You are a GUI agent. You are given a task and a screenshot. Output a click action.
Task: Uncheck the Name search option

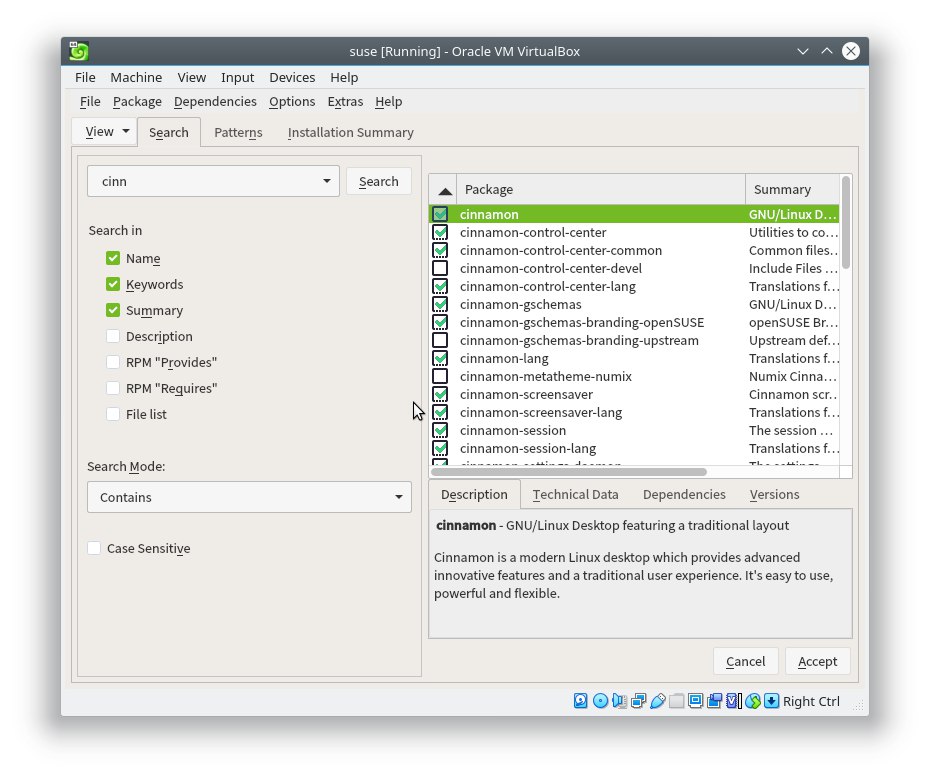click(x=113, y=258)
